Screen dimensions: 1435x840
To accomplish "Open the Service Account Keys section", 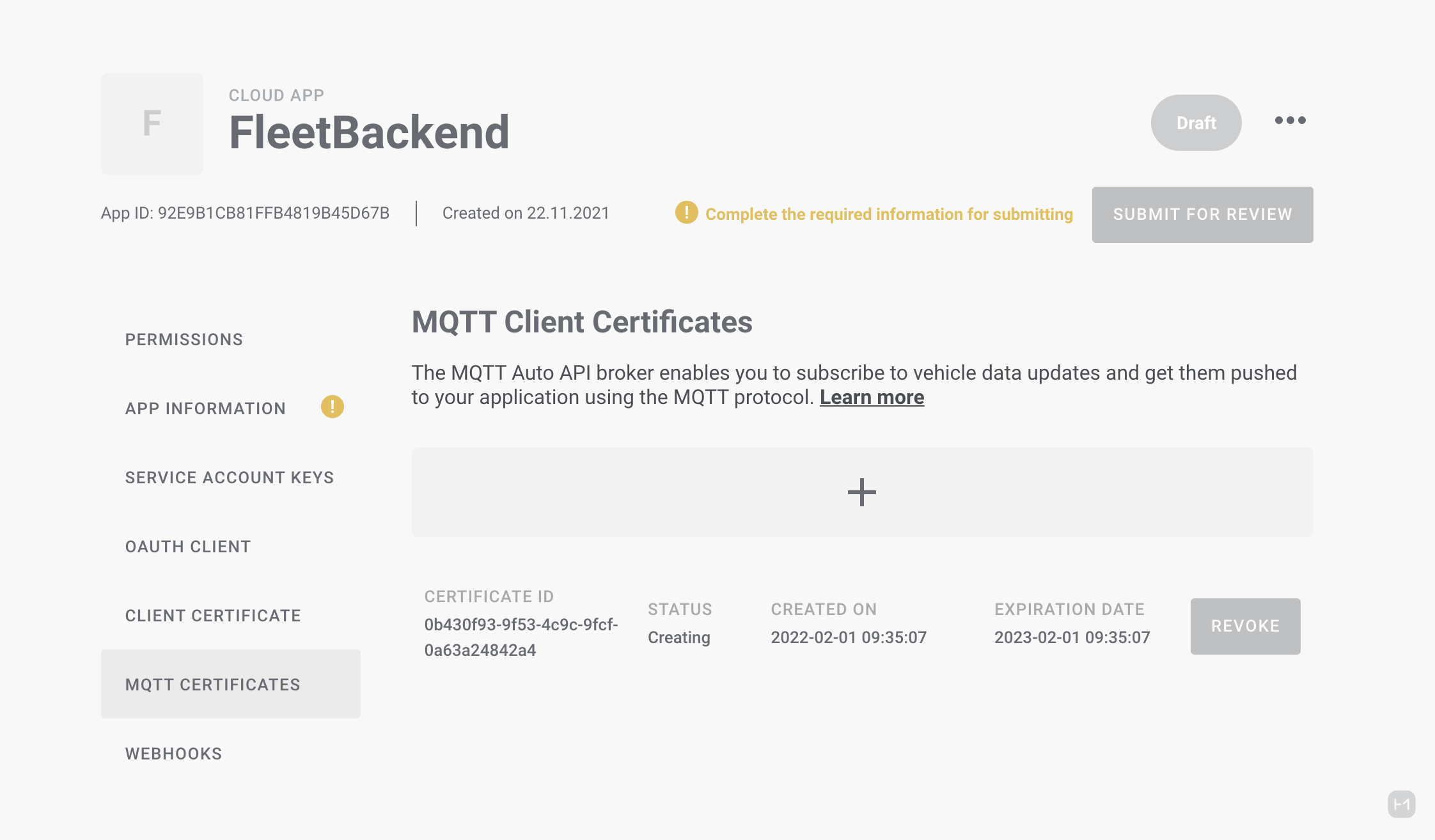I will point(230,478).
